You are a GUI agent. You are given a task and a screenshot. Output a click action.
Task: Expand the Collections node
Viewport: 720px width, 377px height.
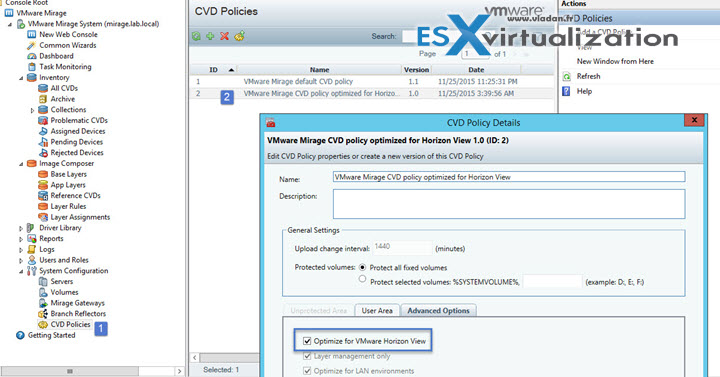pyautogui.click(x=32, y=110)
